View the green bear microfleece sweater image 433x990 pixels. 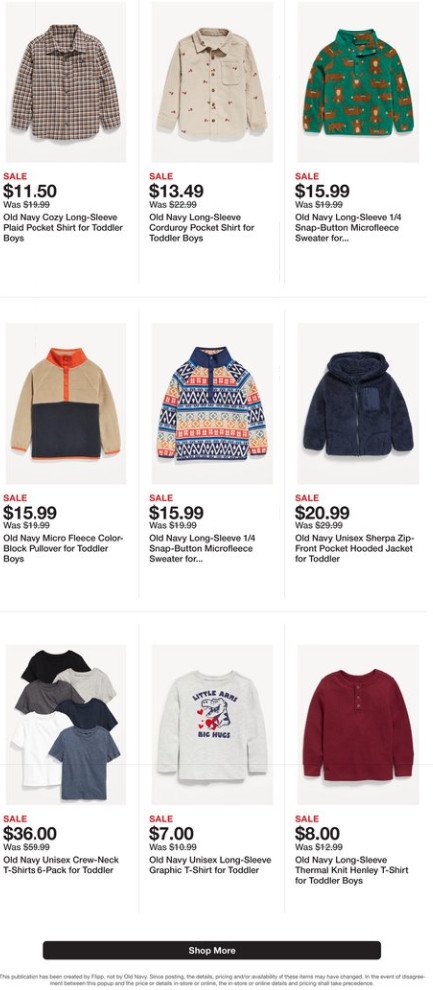point(358,81)
